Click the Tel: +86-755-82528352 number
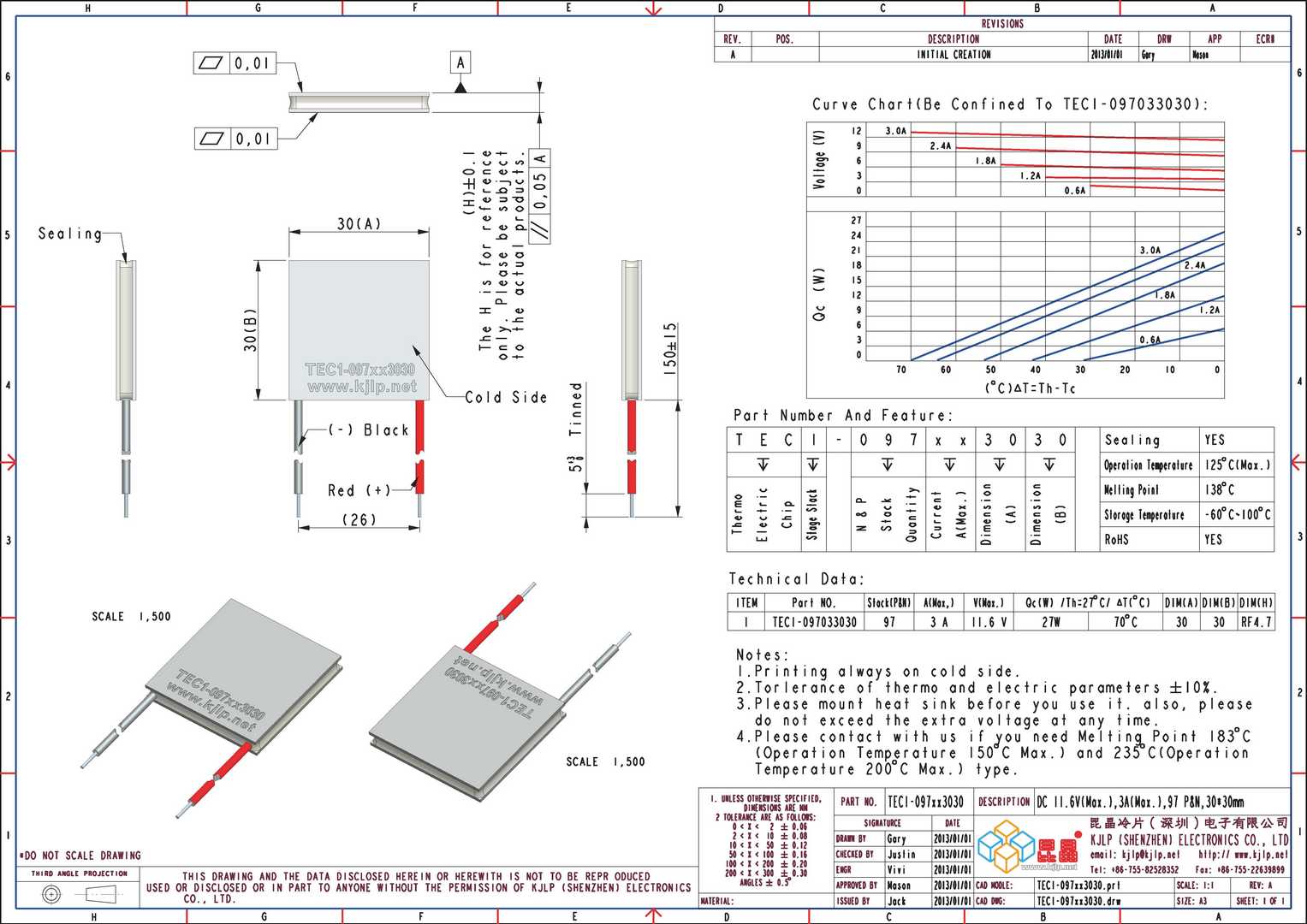 click(x=1135, y=869)
